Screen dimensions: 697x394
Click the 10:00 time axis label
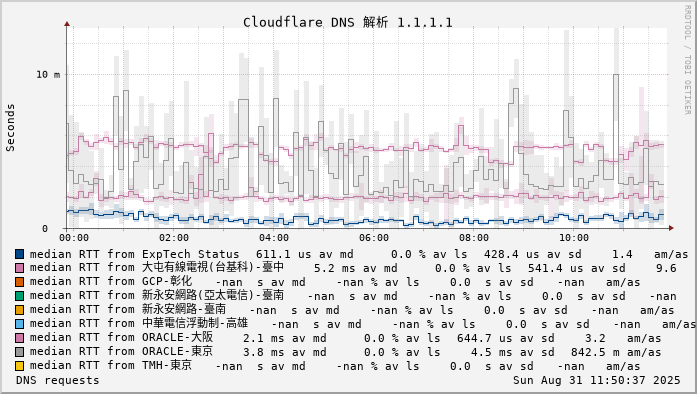click(574, 238)
